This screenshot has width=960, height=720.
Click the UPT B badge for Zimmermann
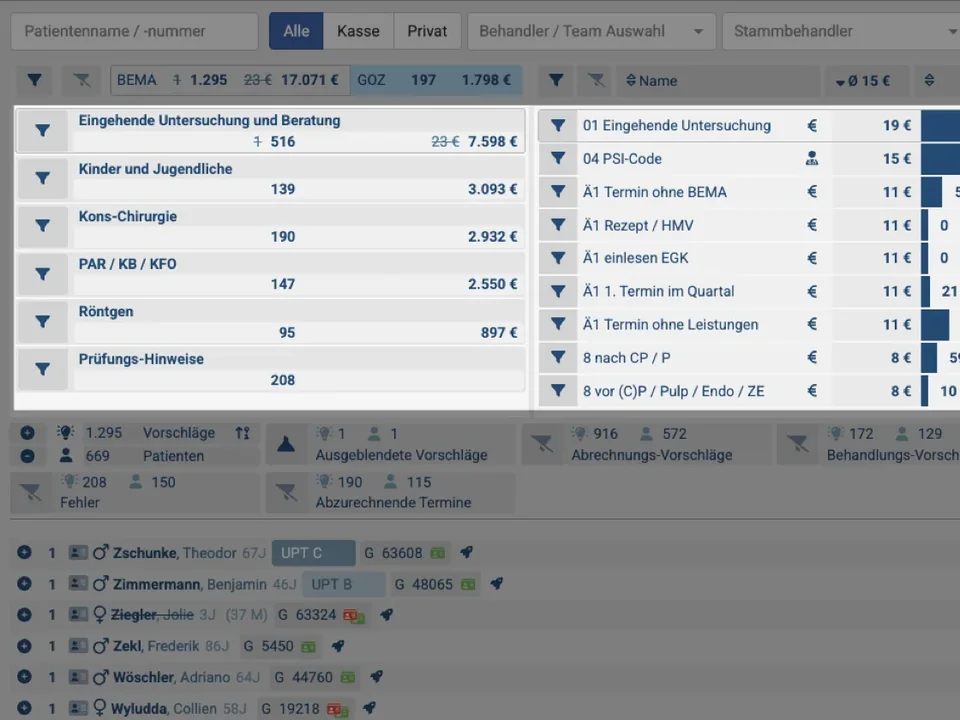tap(344, 584)
